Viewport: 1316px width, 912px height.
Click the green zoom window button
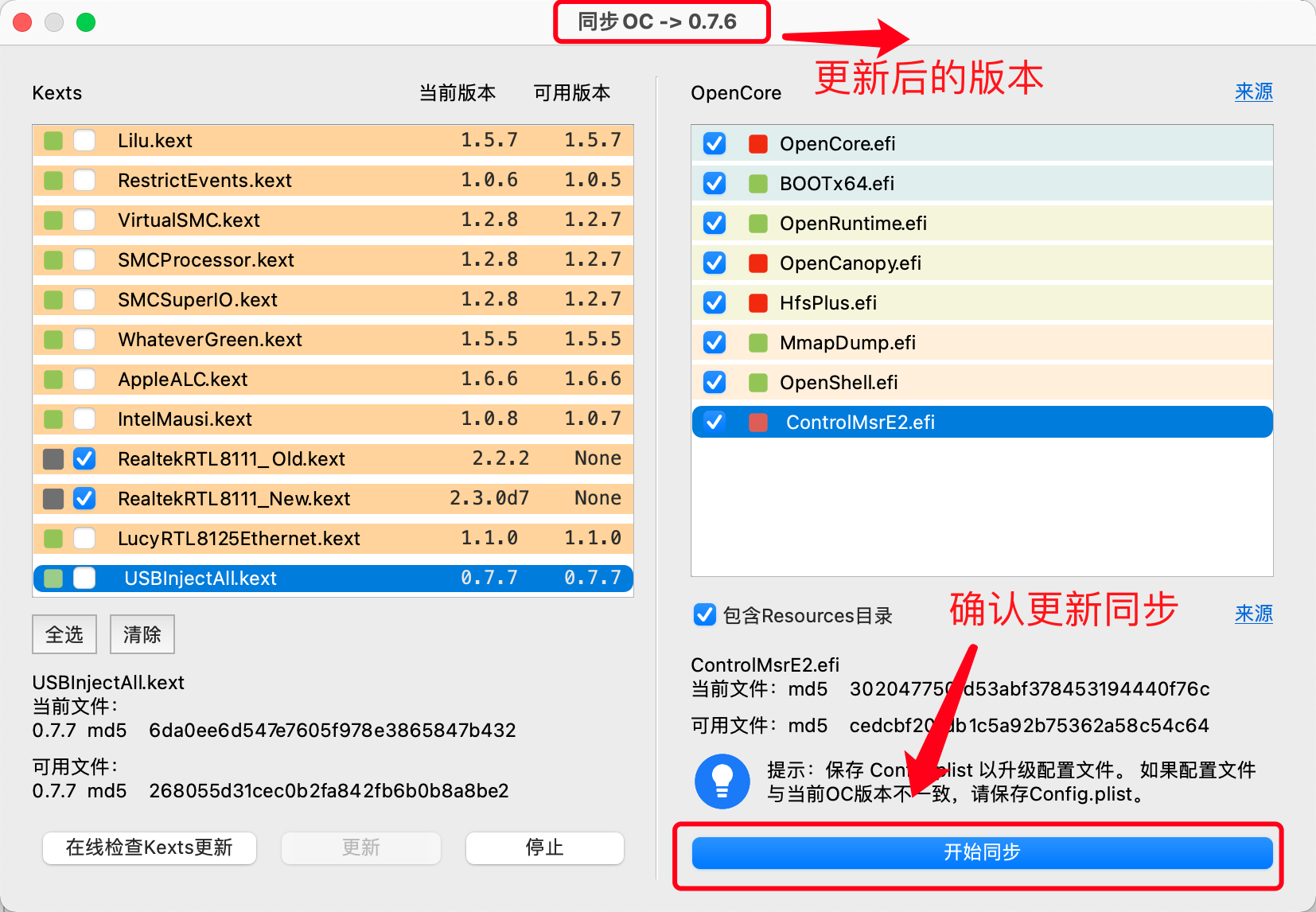pos(86,22)
